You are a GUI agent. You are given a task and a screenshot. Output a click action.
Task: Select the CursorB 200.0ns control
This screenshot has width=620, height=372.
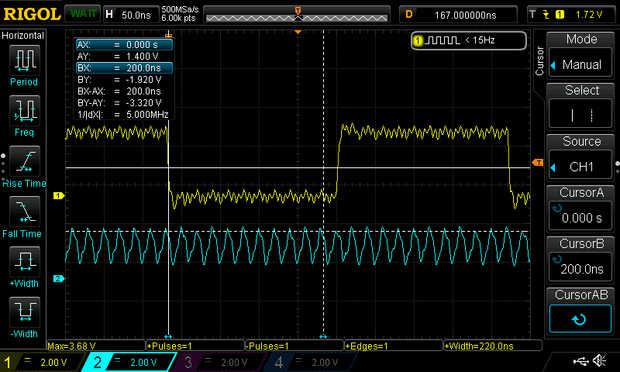coord(580,267)
